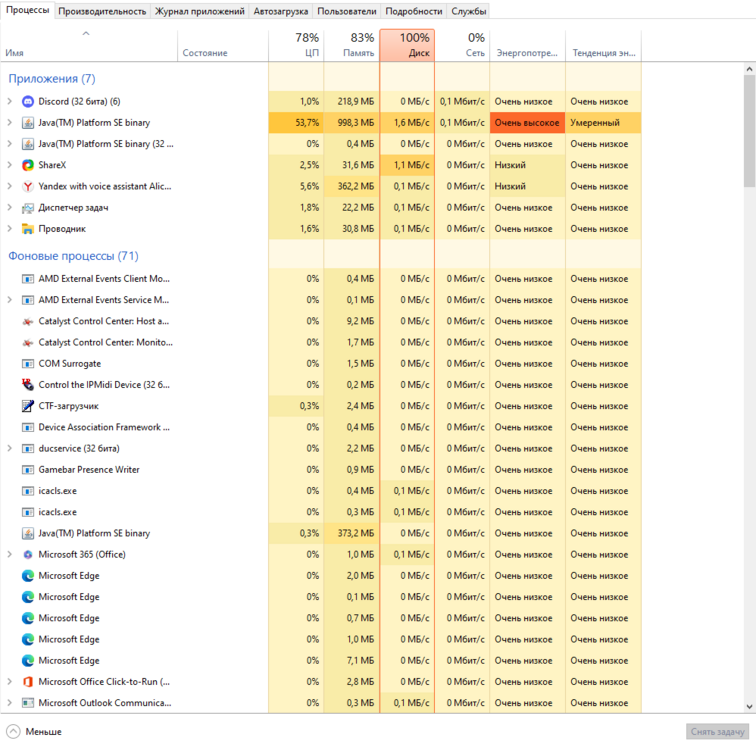This screenshot has width=756, height=750.
Task: Click the Java (32 бита) process icon
Action: 28,144
